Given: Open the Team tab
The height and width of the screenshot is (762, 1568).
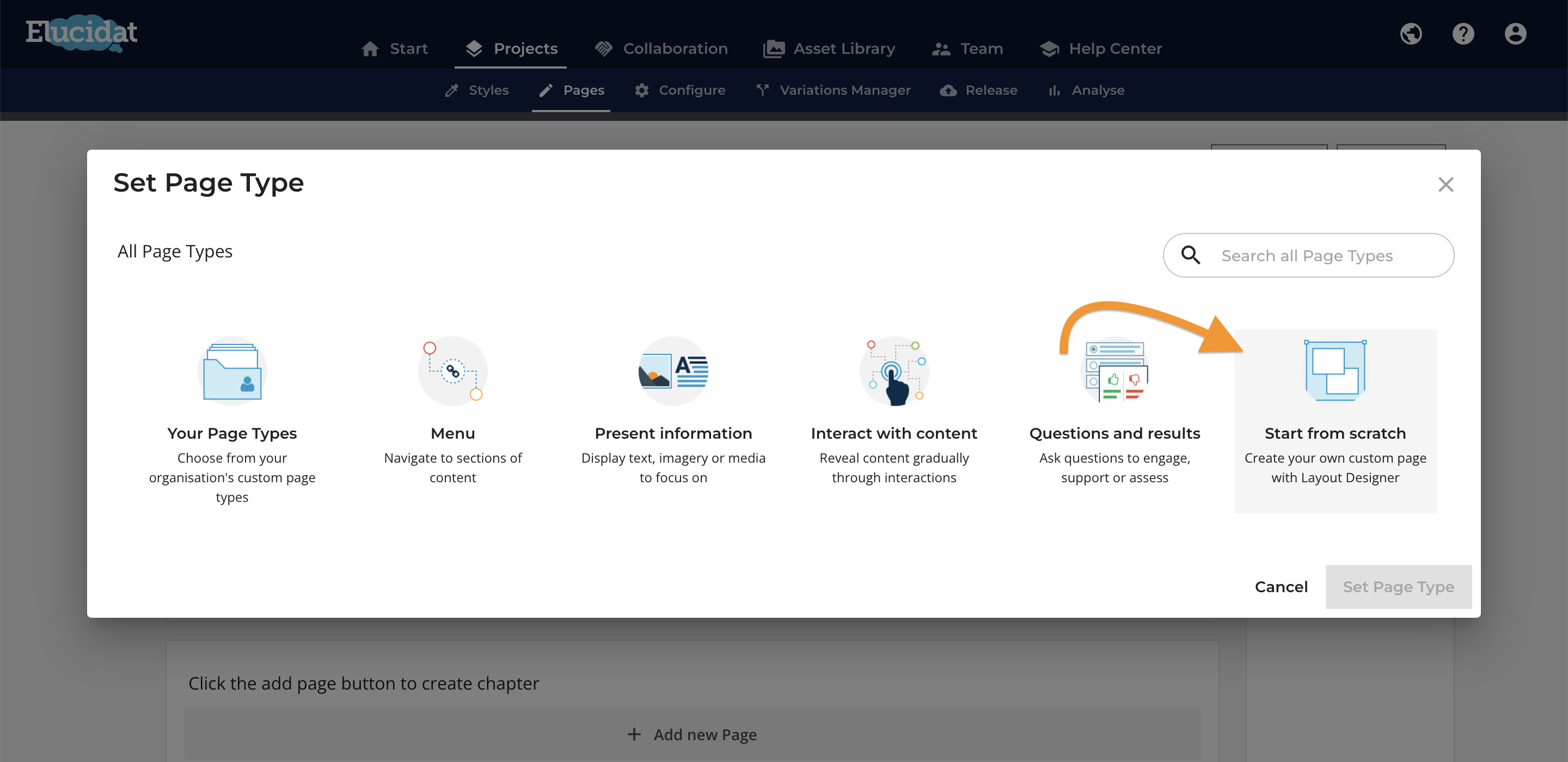Looking at the screenshot, I should [968, 48].
